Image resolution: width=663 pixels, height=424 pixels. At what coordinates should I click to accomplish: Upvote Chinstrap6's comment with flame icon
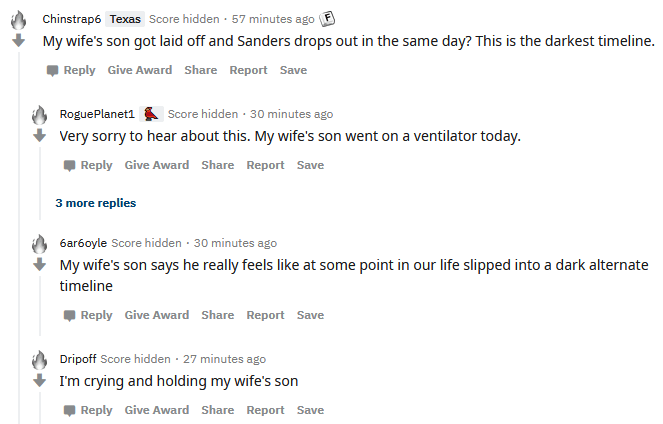coord(18,20)
